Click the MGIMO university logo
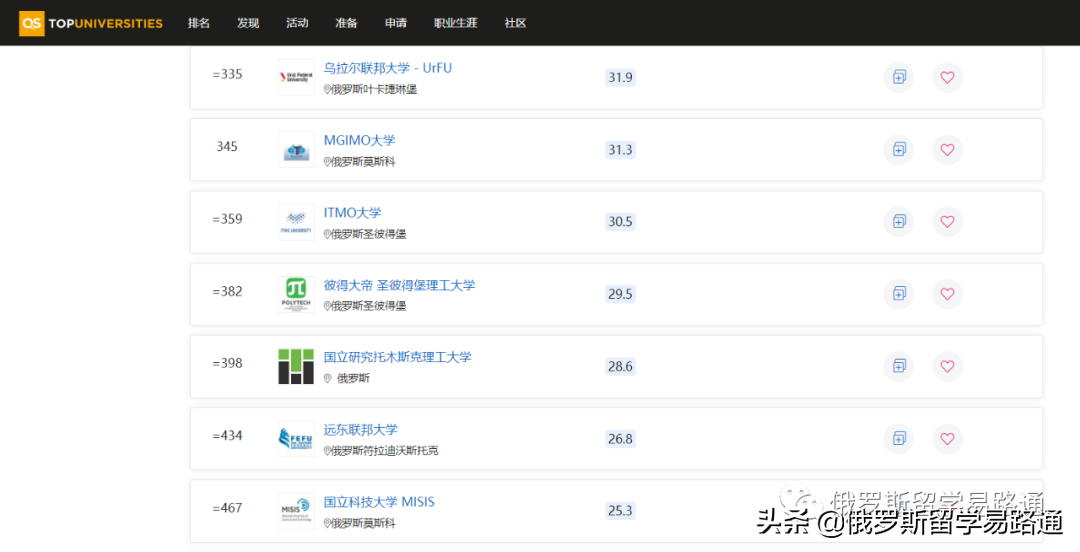The image size is (1080, 552). click(296, 150)
